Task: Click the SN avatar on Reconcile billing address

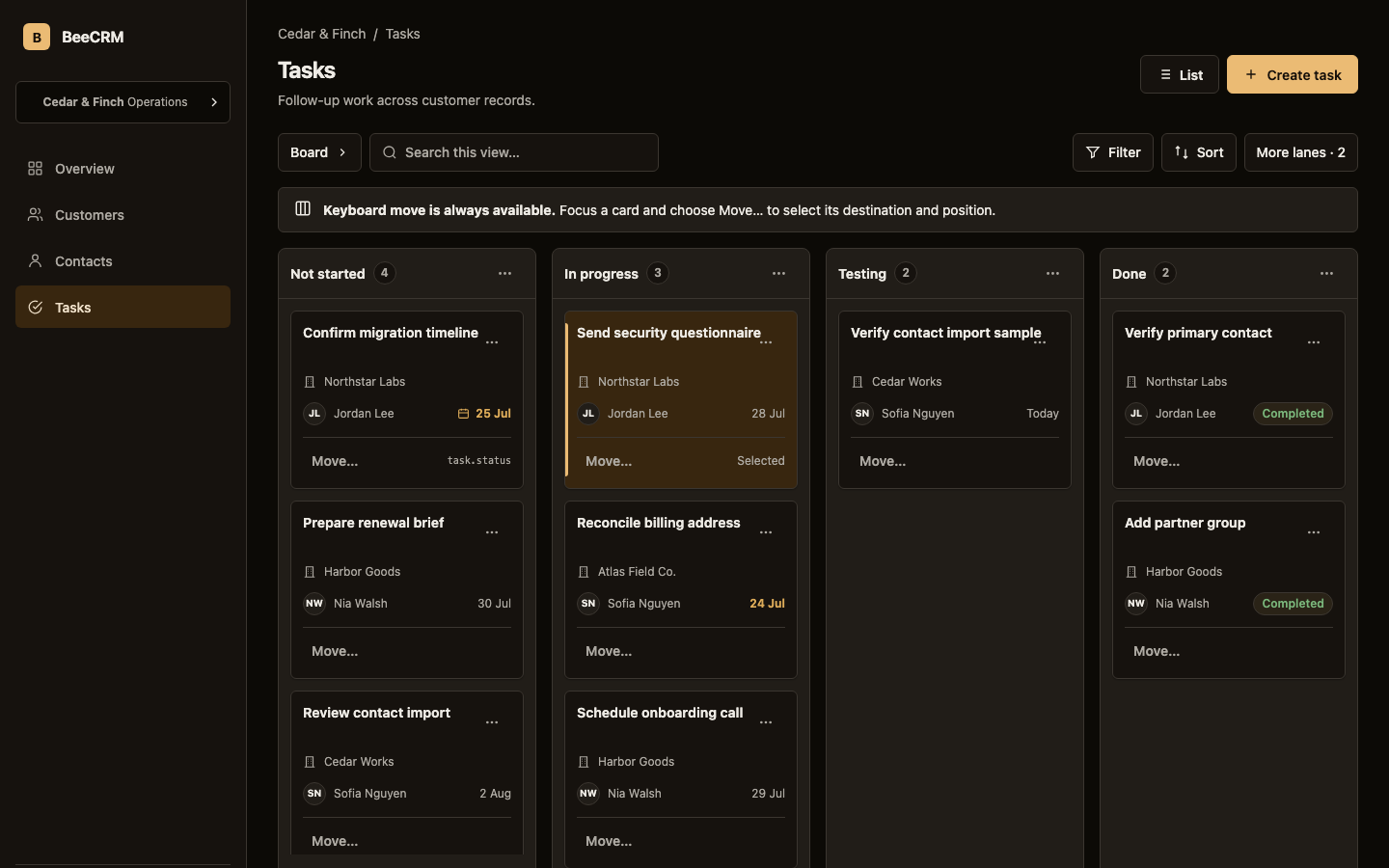Action: [588, 604]
